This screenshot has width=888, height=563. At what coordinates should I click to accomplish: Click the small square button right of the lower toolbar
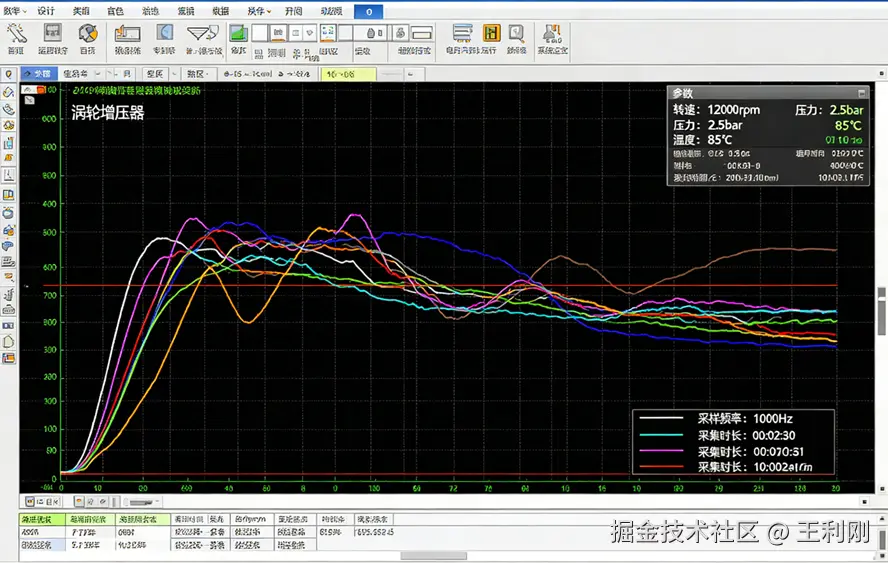(864, 502)
